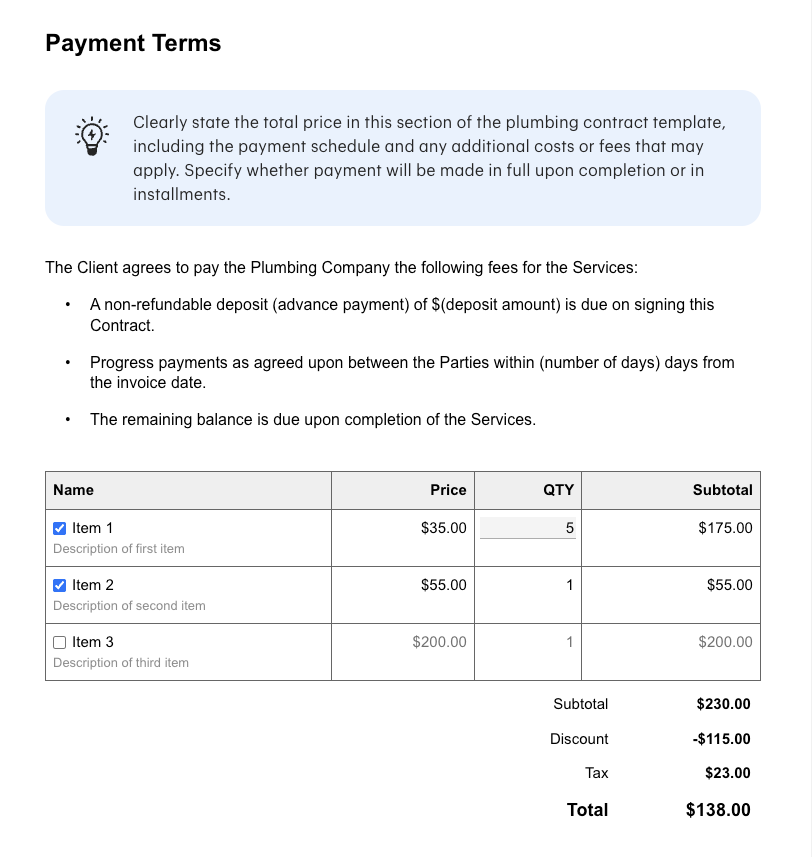This screenshot has height=857, width=812.
Task: Click the QTY column header
Action: point(558,490)
